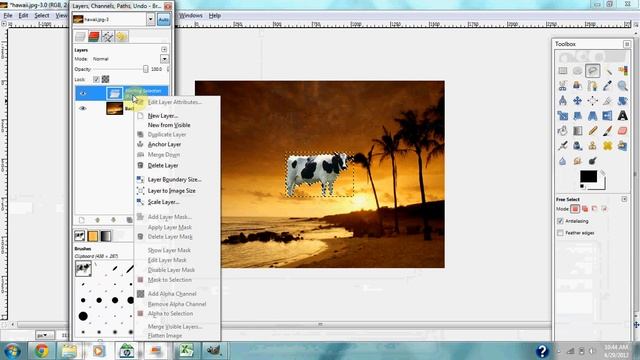Open Google Chrome from the taskbar
The width and height of the screenshot is (640, 360).
(41, 351)
